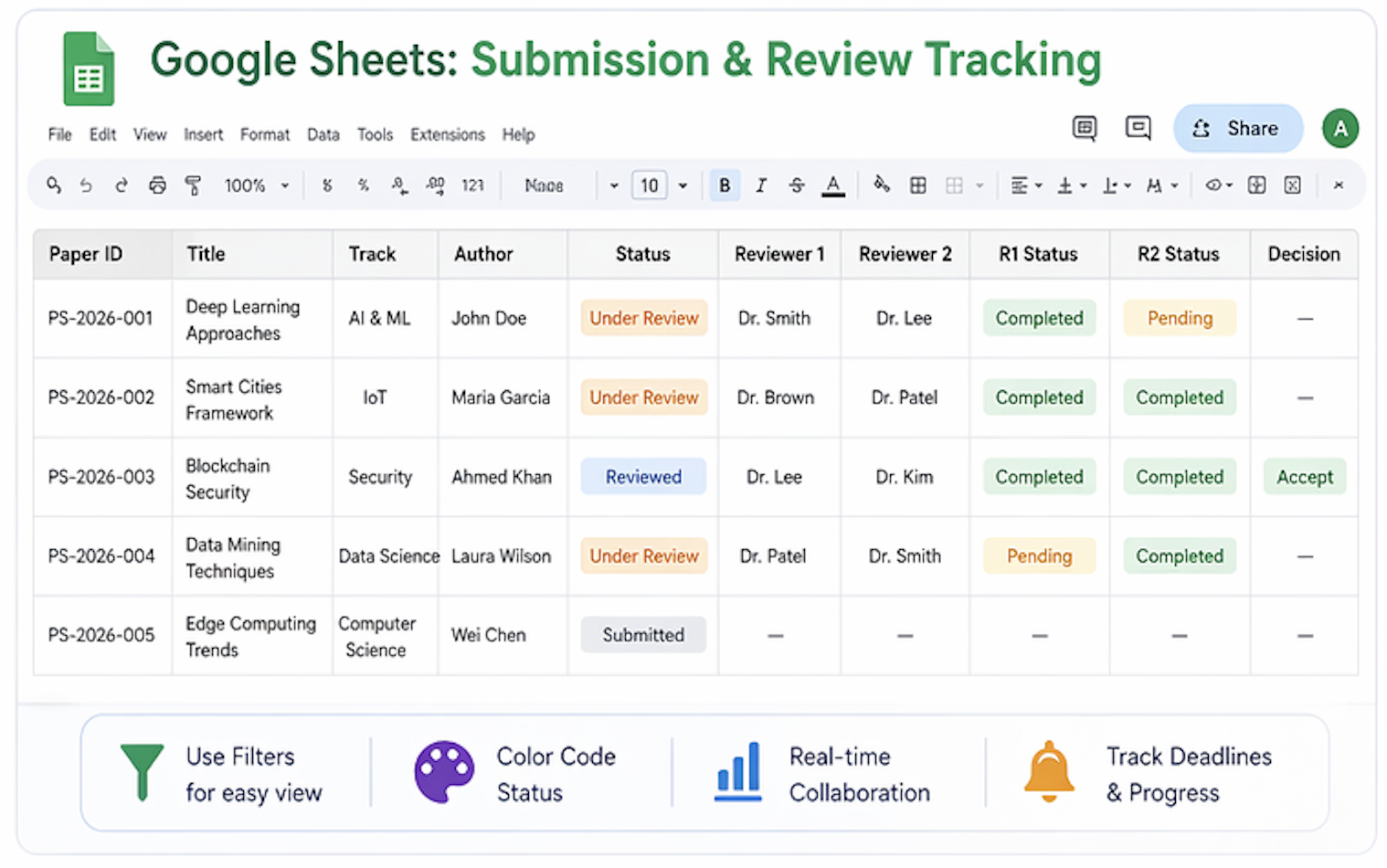Open the font size dropdown
This screenshot has width=1387, height=868.
tap(683, 185)
